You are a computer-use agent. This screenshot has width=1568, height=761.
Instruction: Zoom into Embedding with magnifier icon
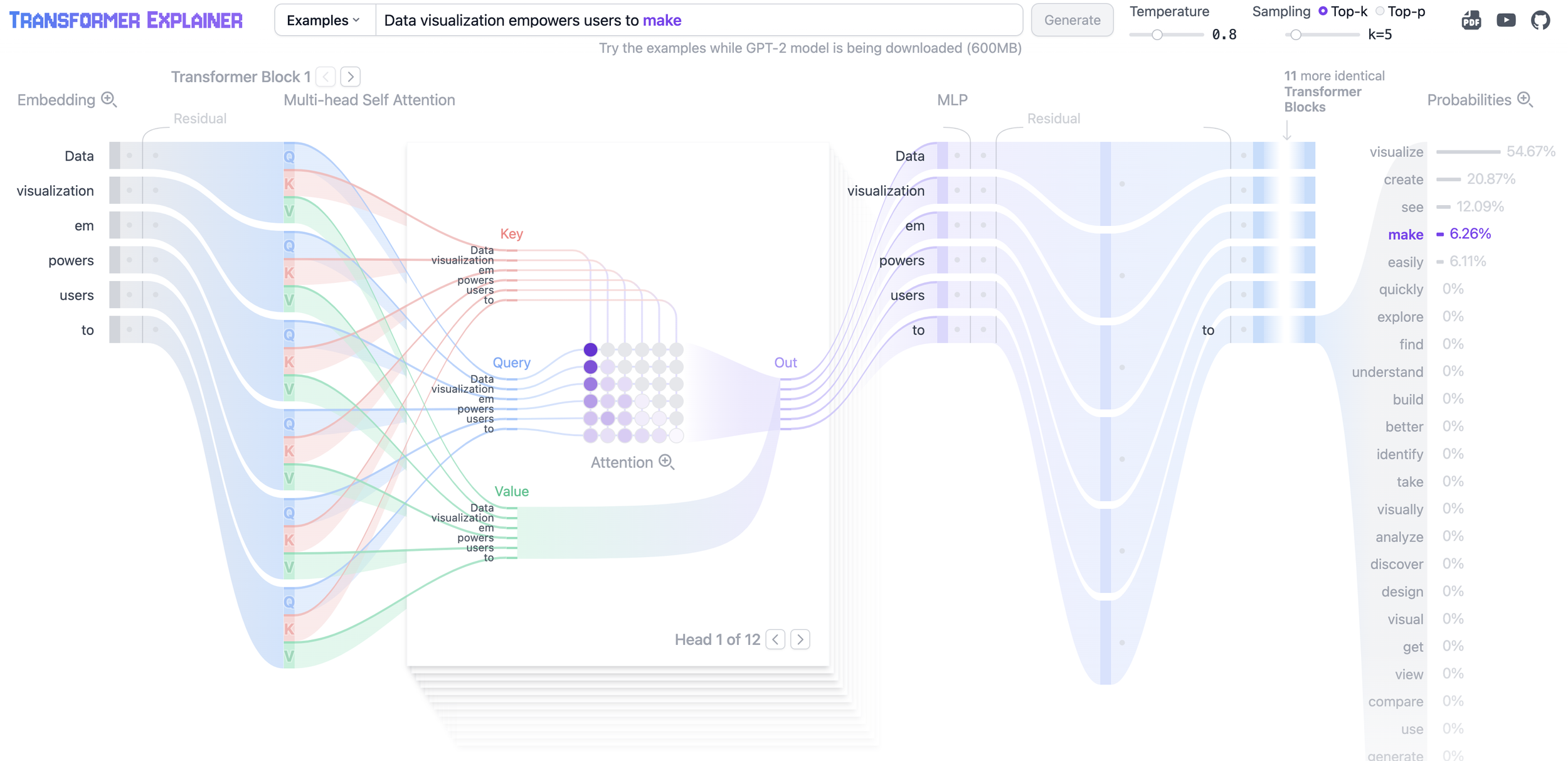point(109,100)
